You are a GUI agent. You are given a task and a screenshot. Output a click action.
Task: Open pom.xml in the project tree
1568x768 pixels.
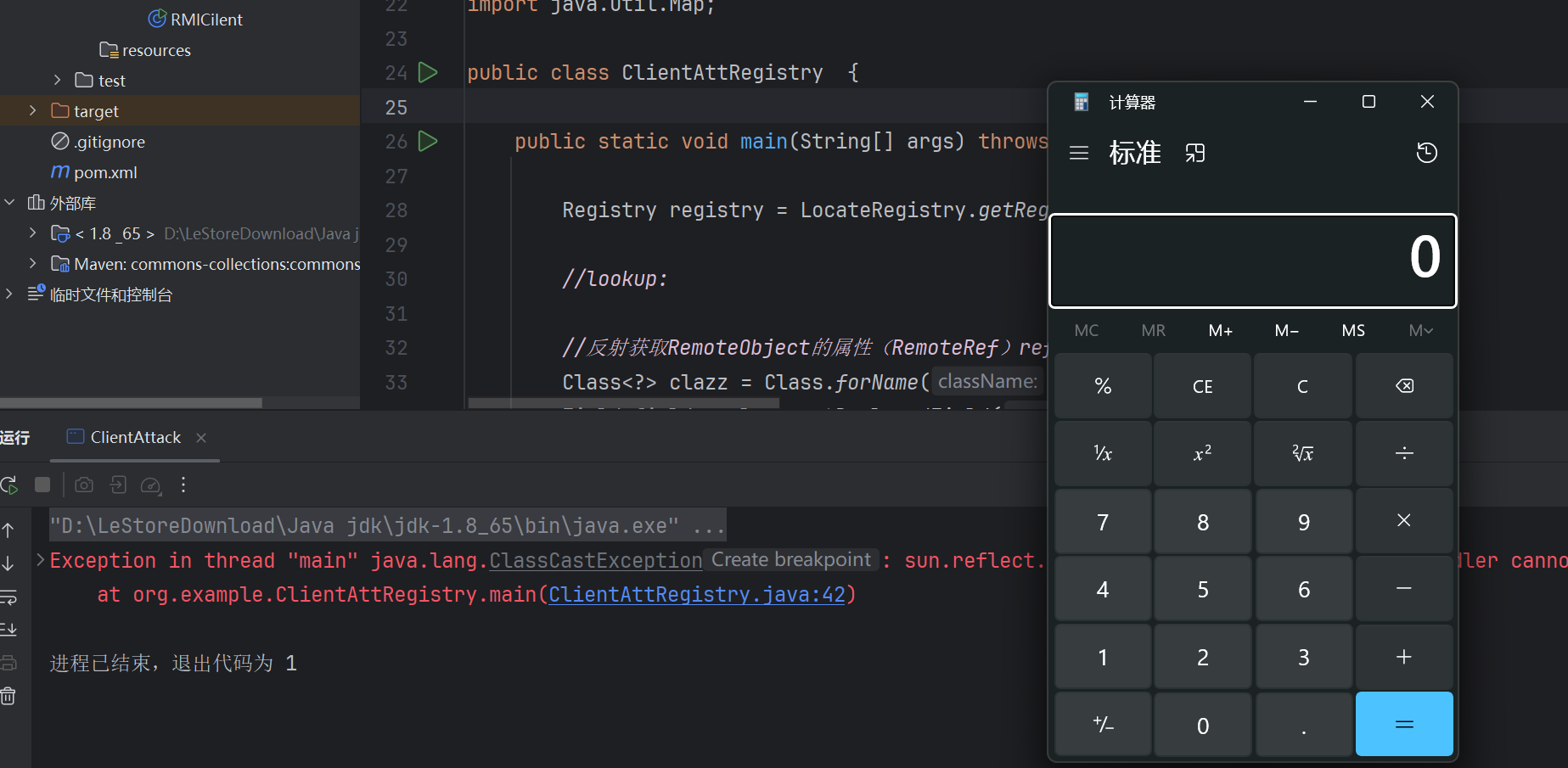[x=105, y=172]
